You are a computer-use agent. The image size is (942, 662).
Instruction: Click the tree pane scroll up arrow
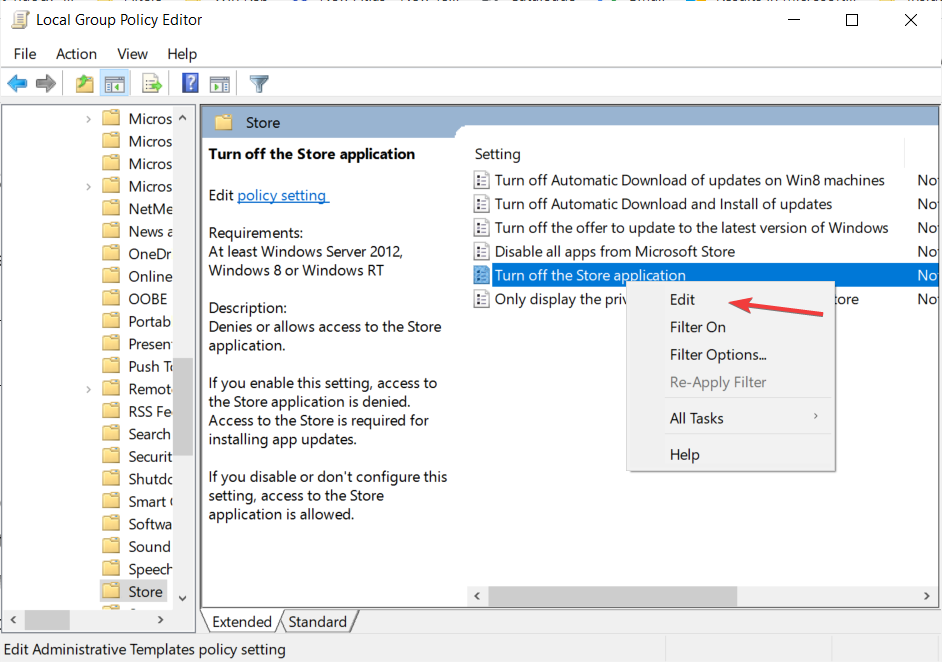point(183,118)
